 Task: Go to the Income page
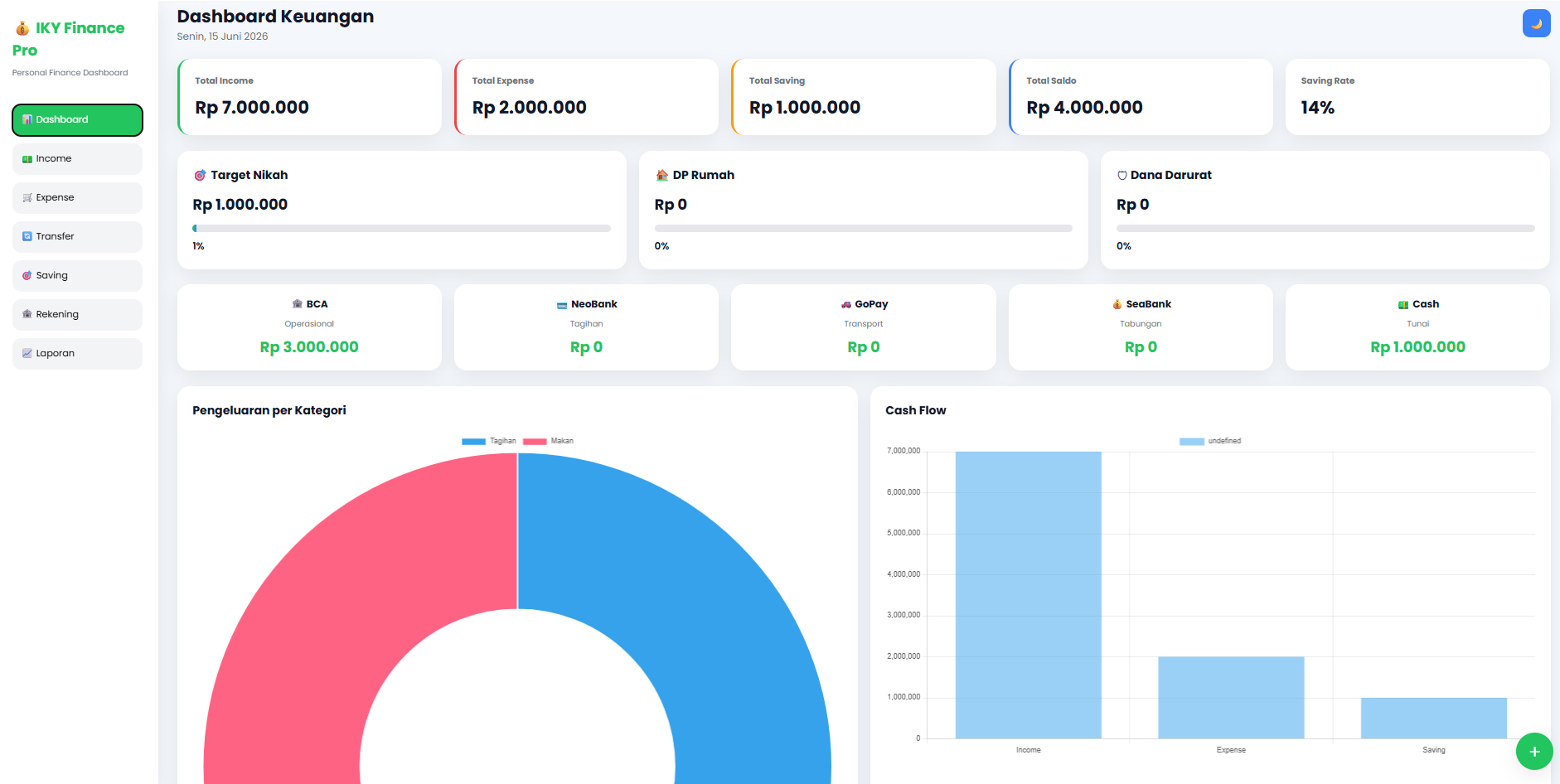pos(77,158)
